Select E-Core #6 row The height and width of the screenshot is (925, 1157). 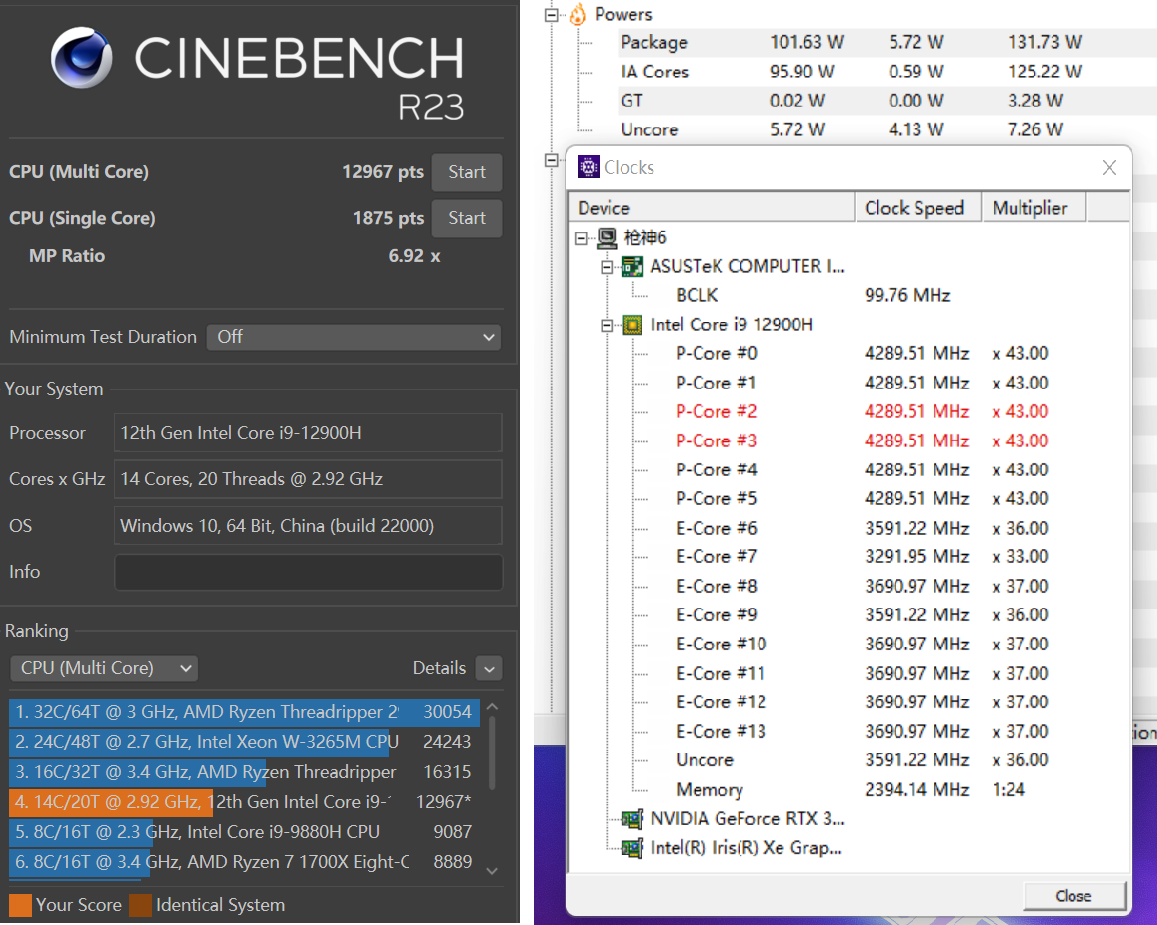[862, 528]
